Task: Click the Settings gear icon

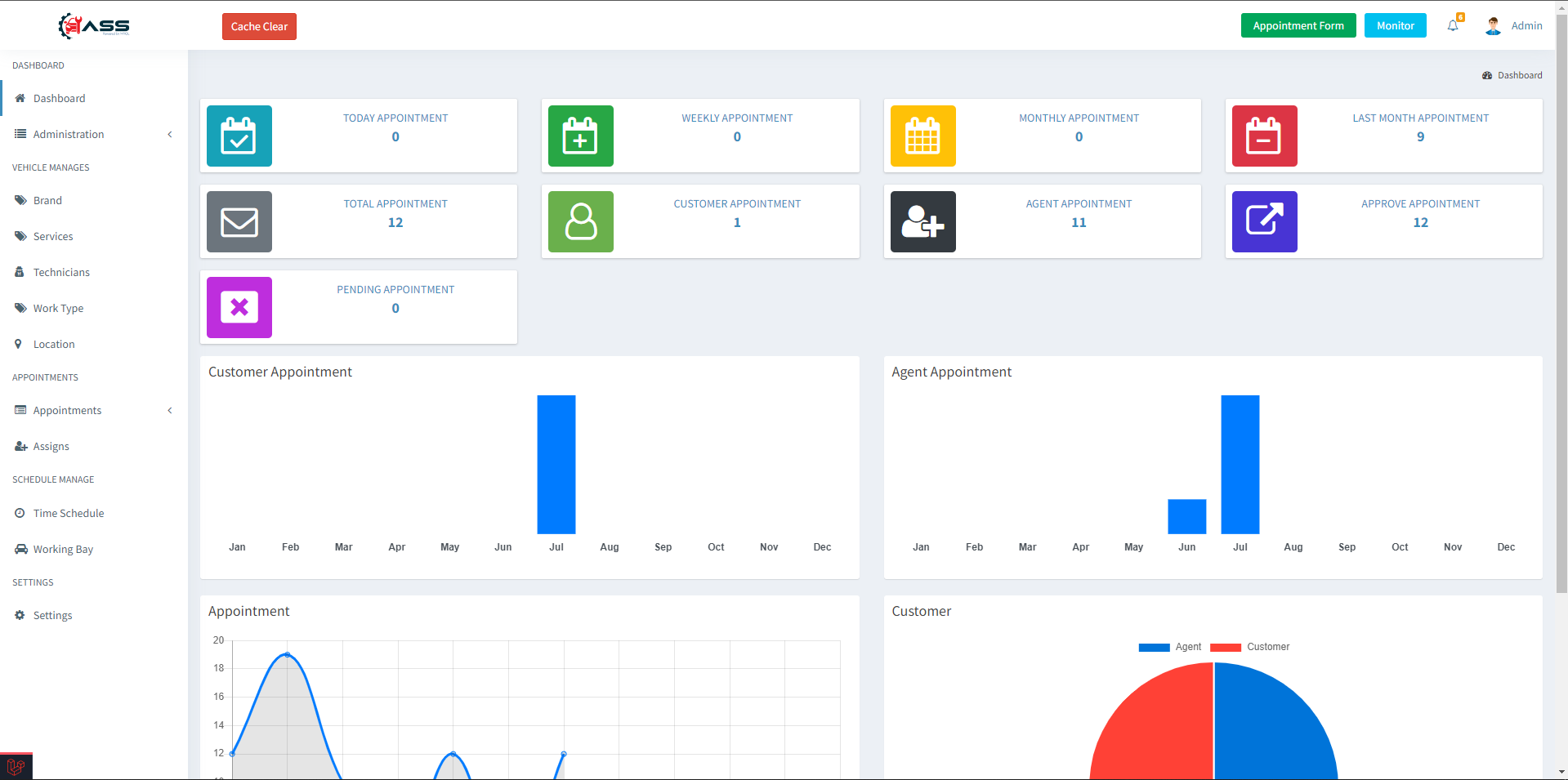Action: click(x=20, y=615)
